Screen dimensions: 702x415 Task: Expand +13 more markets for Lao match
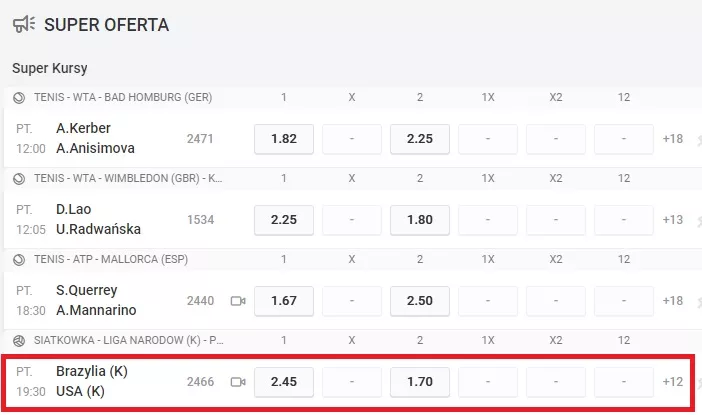(x=673, y=220)
